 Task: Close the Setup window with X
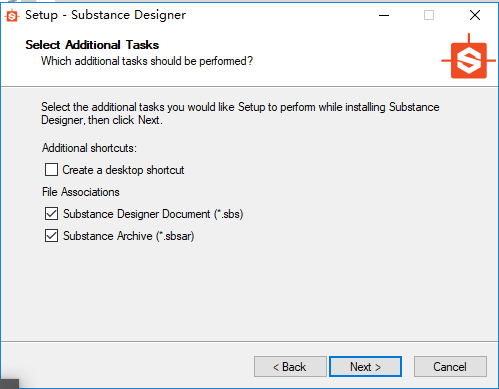pyautogui.click(x=475, y=15)
